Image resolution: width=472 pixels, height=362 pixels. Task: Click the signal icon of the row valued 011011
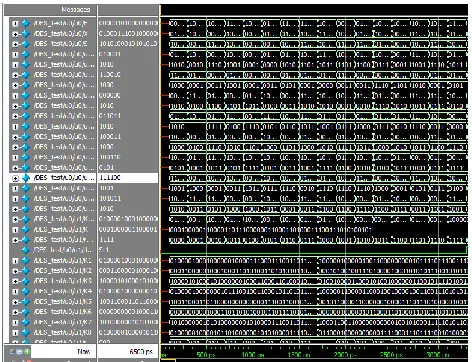pyautogui.click(x=26, y=116)
